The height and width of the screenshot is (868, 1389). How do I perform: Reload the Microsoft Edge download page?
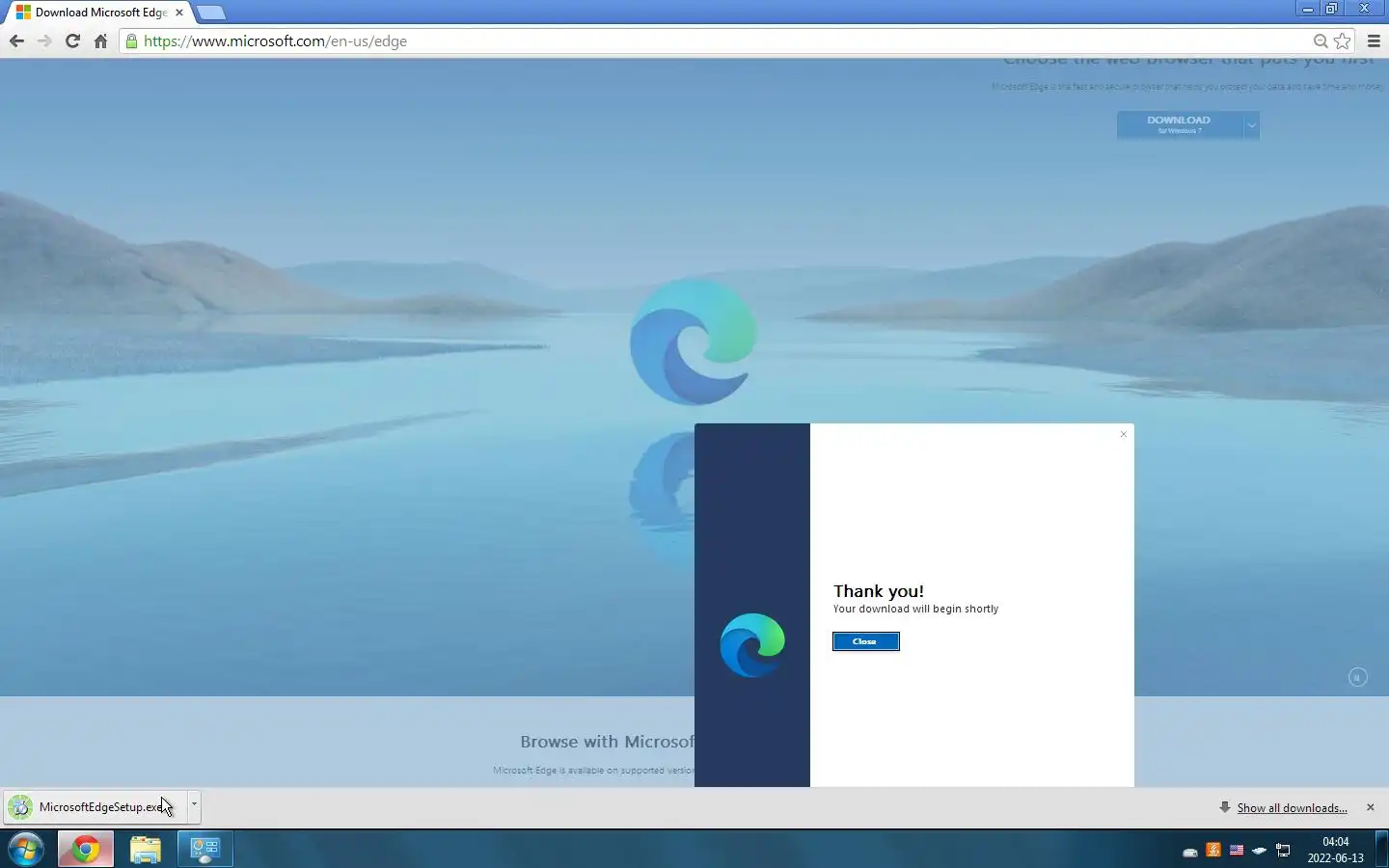coord(72,41)
